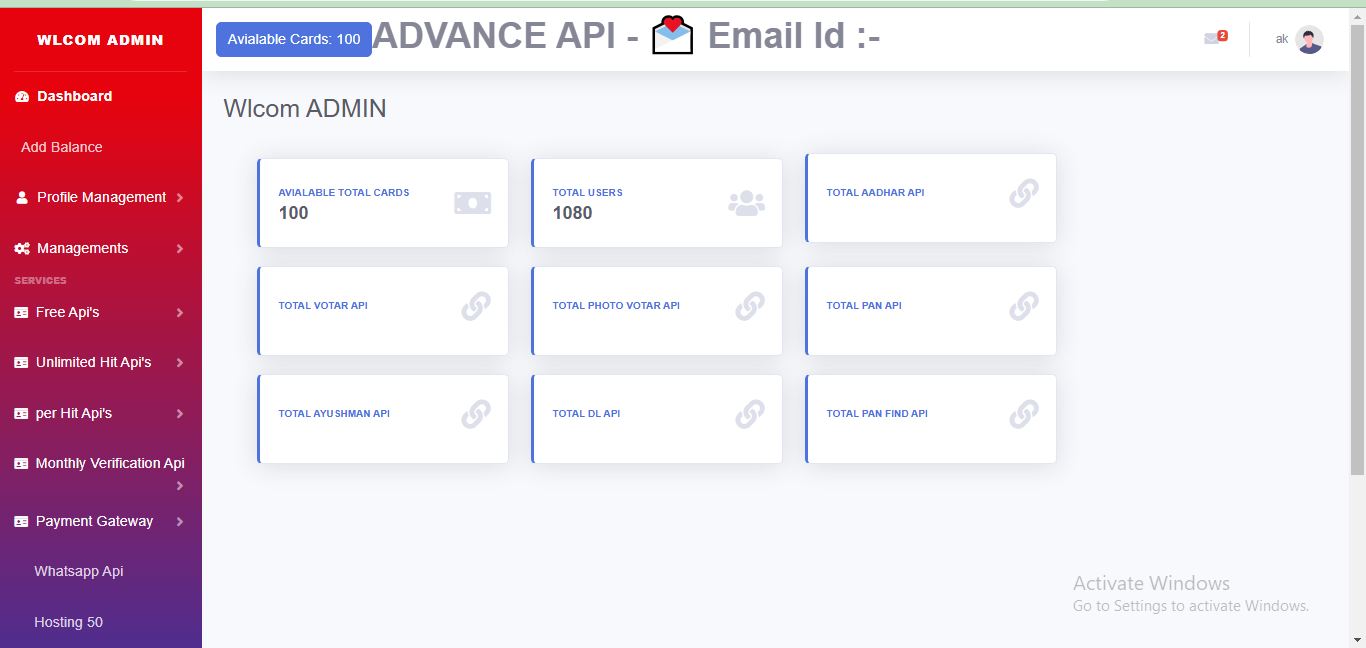
Task: Open Whatsapp Api sidebar link
Action: [79, 571]
